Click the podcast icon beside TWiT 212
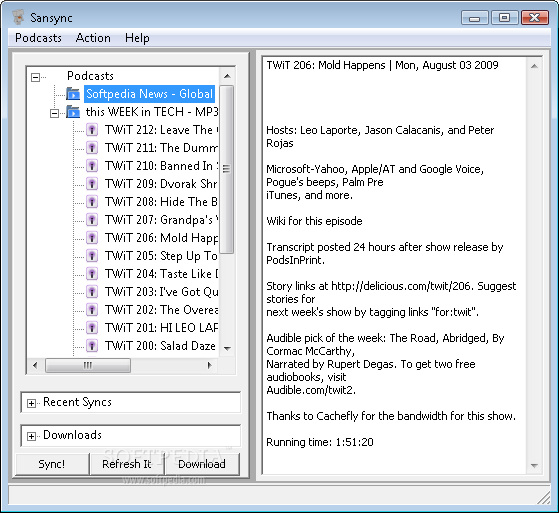559x513 pixels. click(x=92, y=130)
